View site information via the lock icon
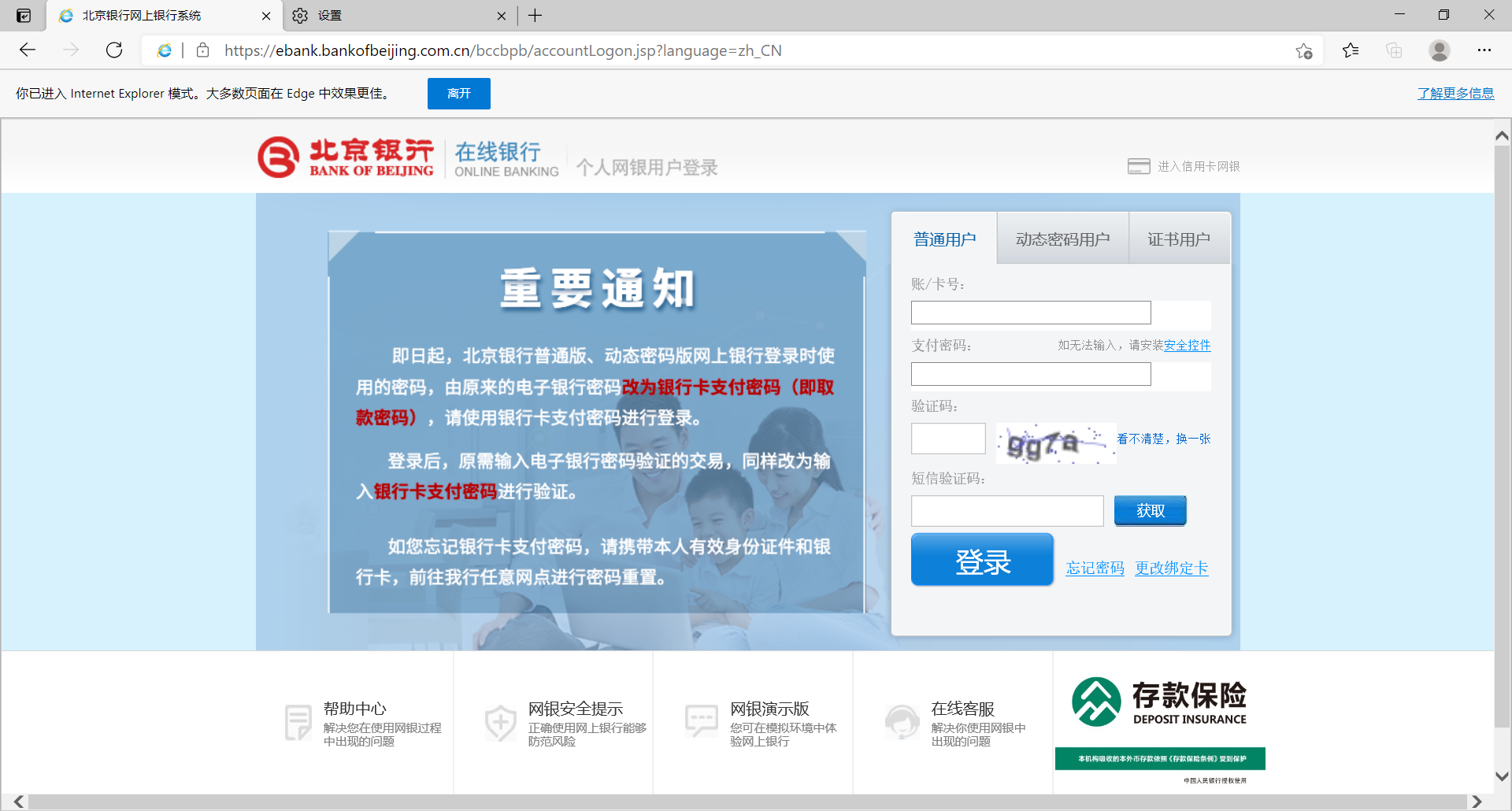Image resolution: width=1512 pixels, height=811 pixels. 202,50
